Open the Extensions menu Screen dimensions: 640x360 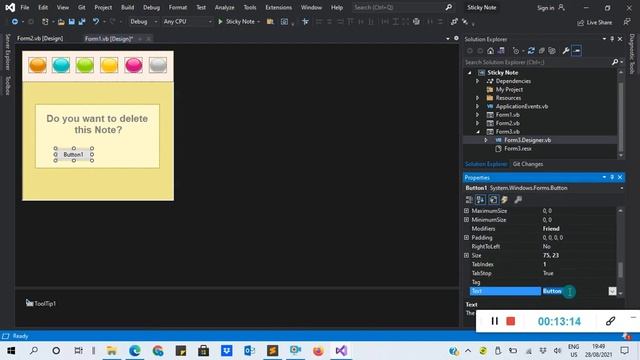coord(278,7)
